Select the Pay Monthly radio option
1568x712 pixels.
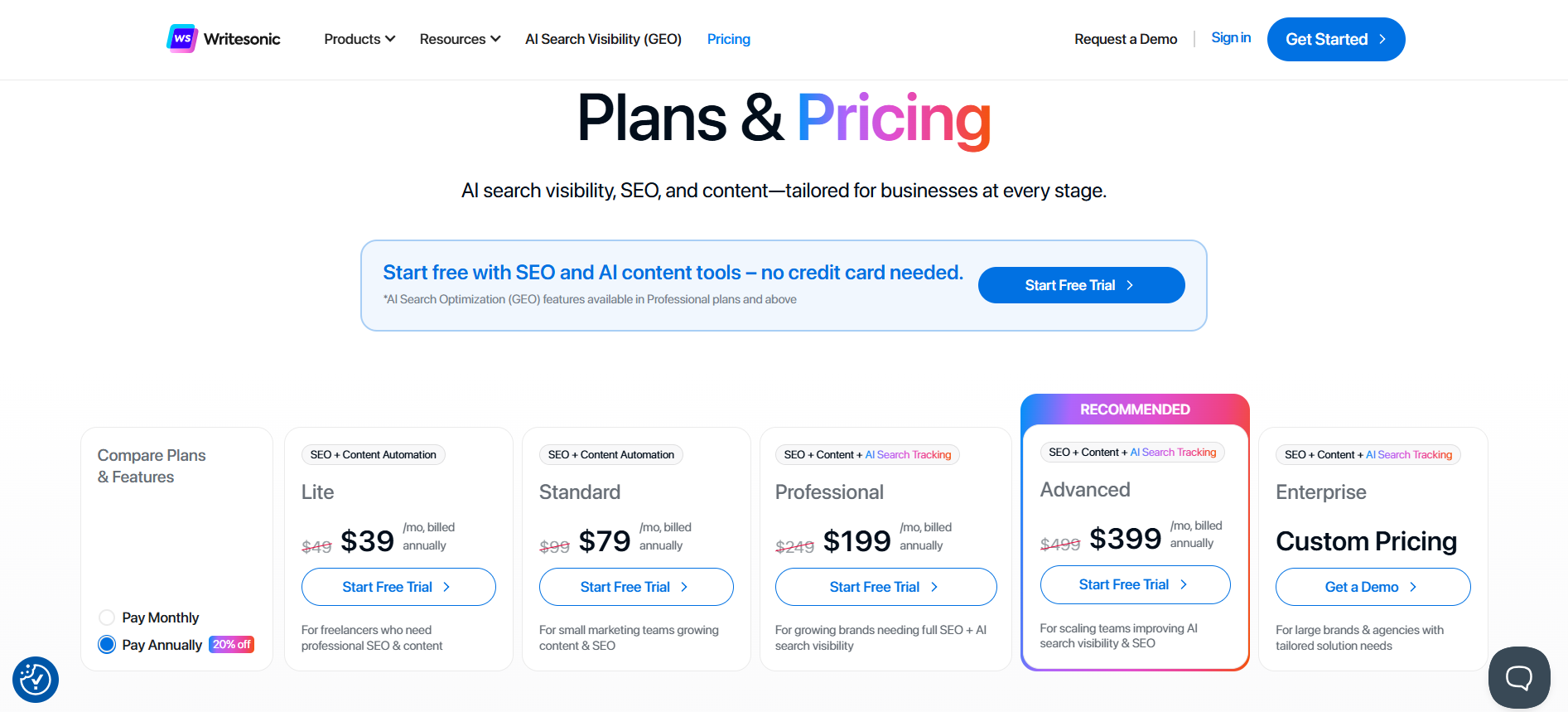(107, 618)
